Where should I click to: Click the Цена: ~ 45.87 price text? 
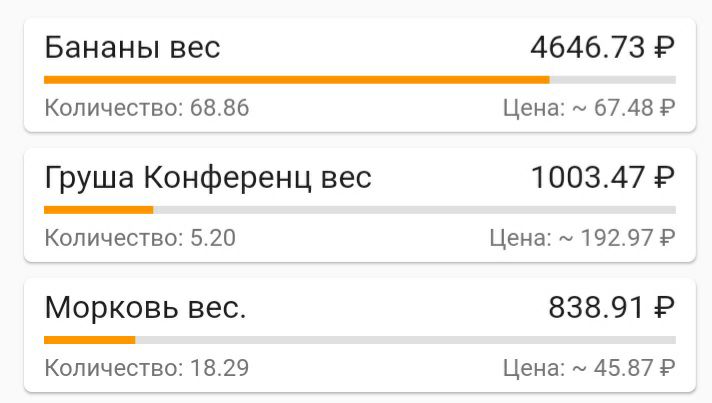[588, 368]
